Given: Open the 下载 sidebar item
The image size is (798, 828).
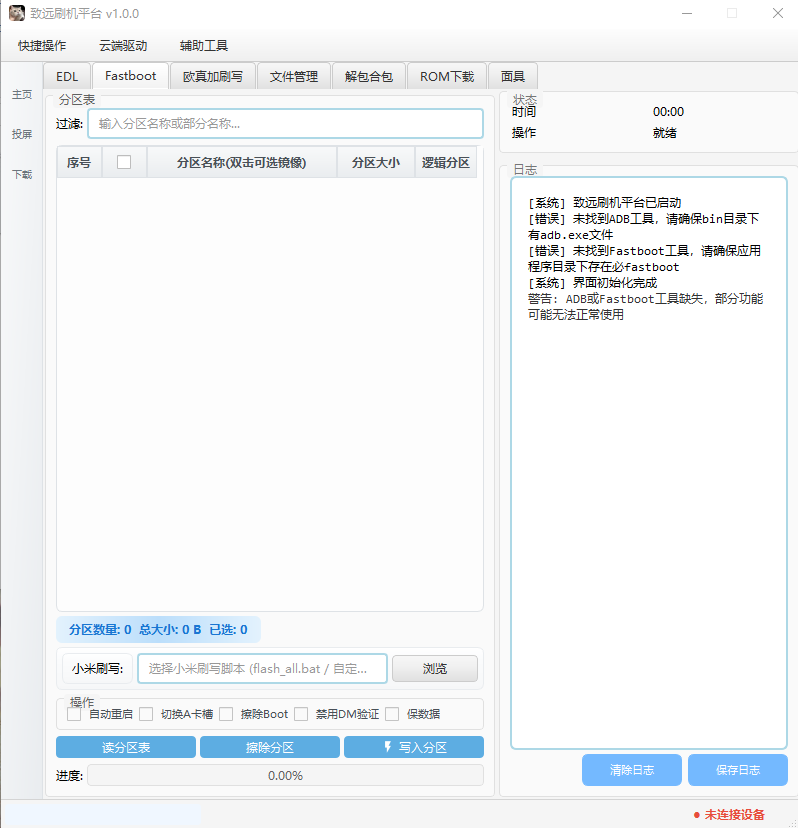Looking at the screenshot, I should [22, 174].
